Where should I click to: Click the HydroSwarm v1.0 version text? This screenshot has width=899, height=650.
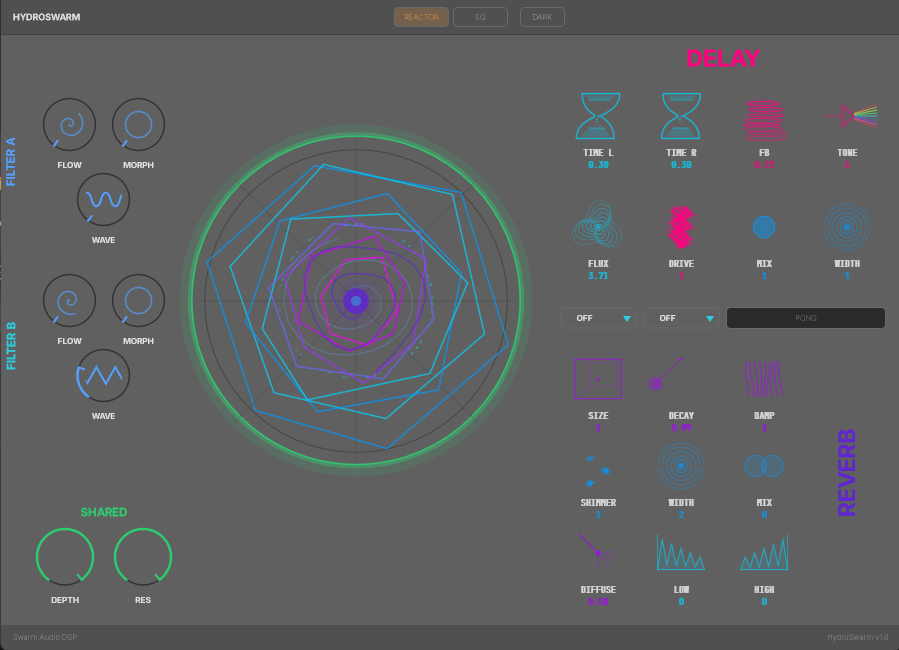pos(858,637)
